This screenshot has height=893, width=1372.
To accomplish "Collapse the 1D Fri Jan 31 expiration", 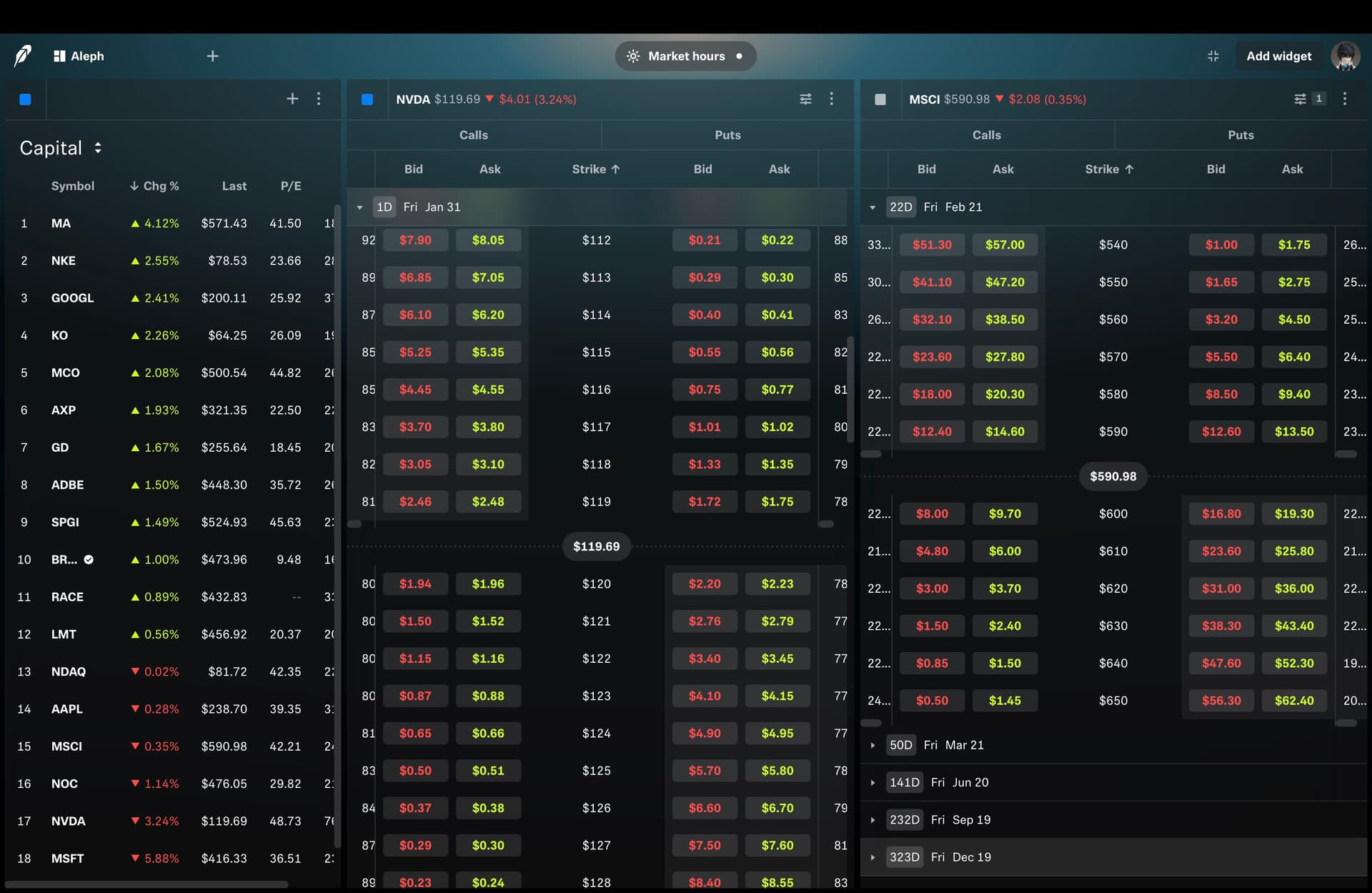I will [360, 207].
